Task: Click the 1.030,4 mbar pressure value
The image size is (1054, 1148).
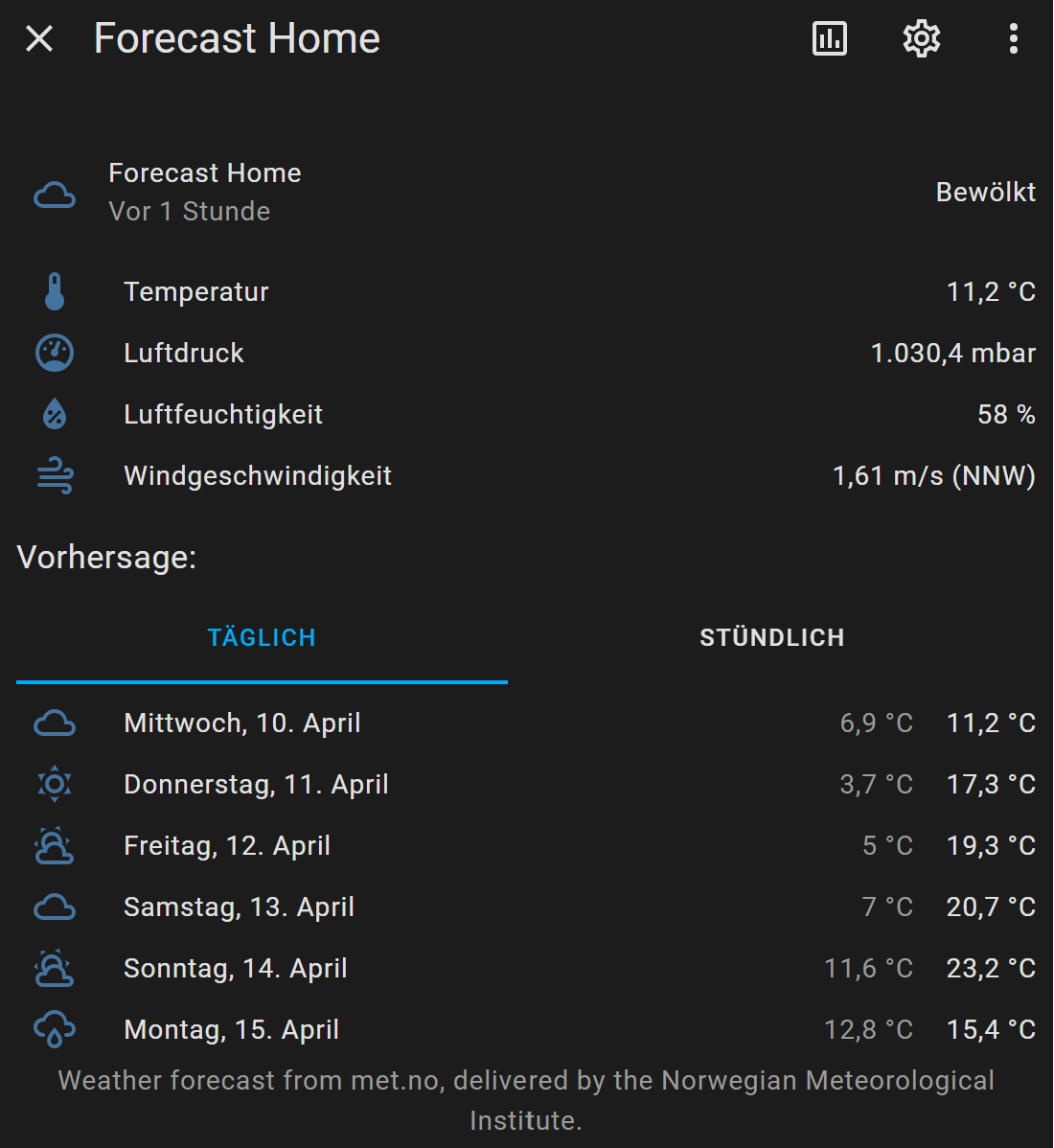Action: coord(953,353)
